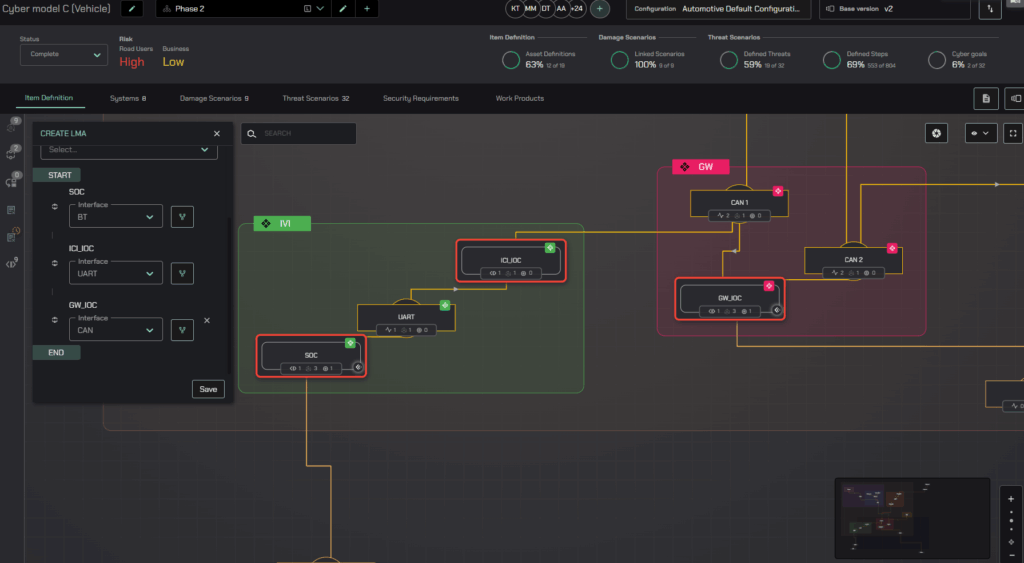This screenshot has width=1024, height=563.
Task: Select the CAN 1 node in GW group
Action: tap(739, 203)
